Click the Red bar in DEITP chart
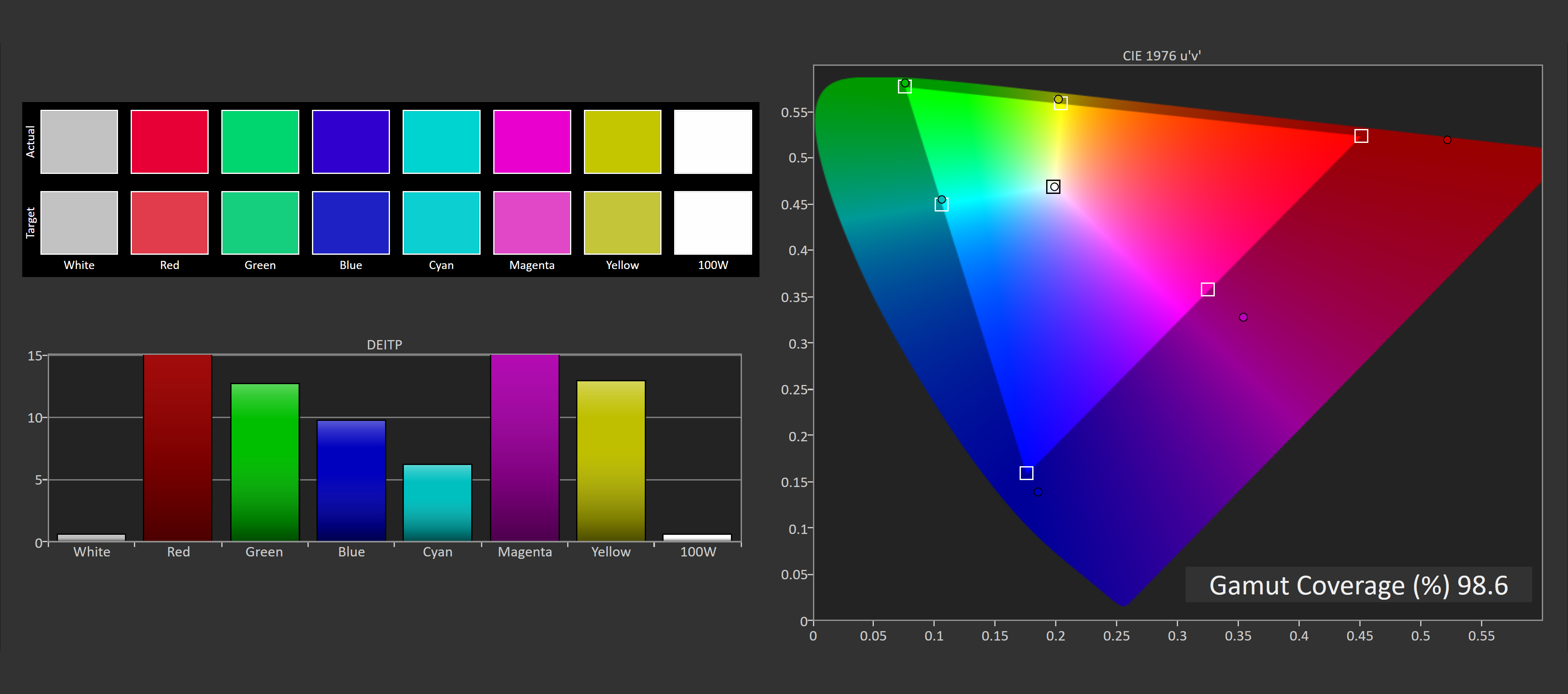The height and width of the screenshot is (694, 1568). (x=178, y=447)
